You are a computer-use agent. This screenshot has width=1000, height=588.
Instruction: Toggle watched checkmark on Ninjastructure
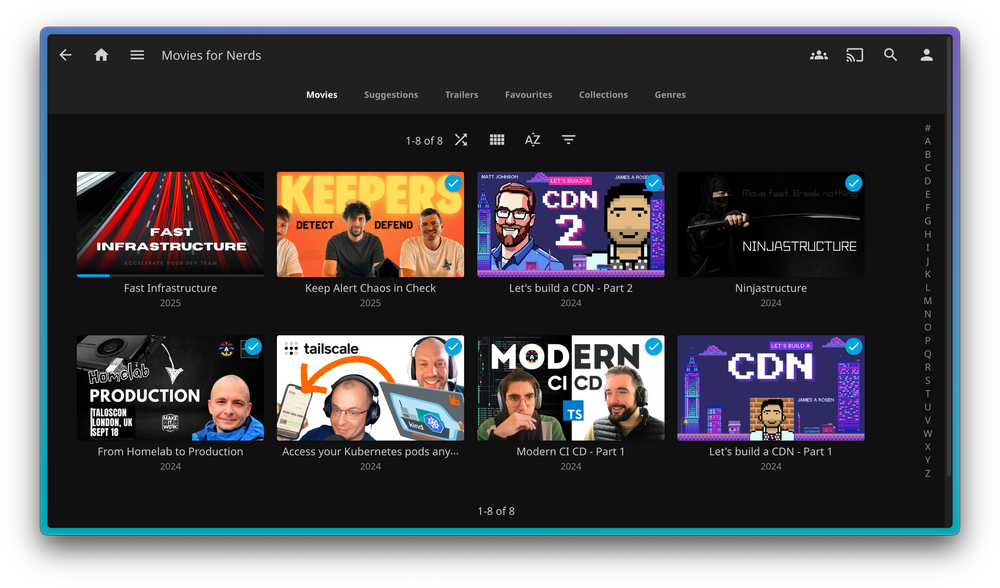(x=853, y=183)
